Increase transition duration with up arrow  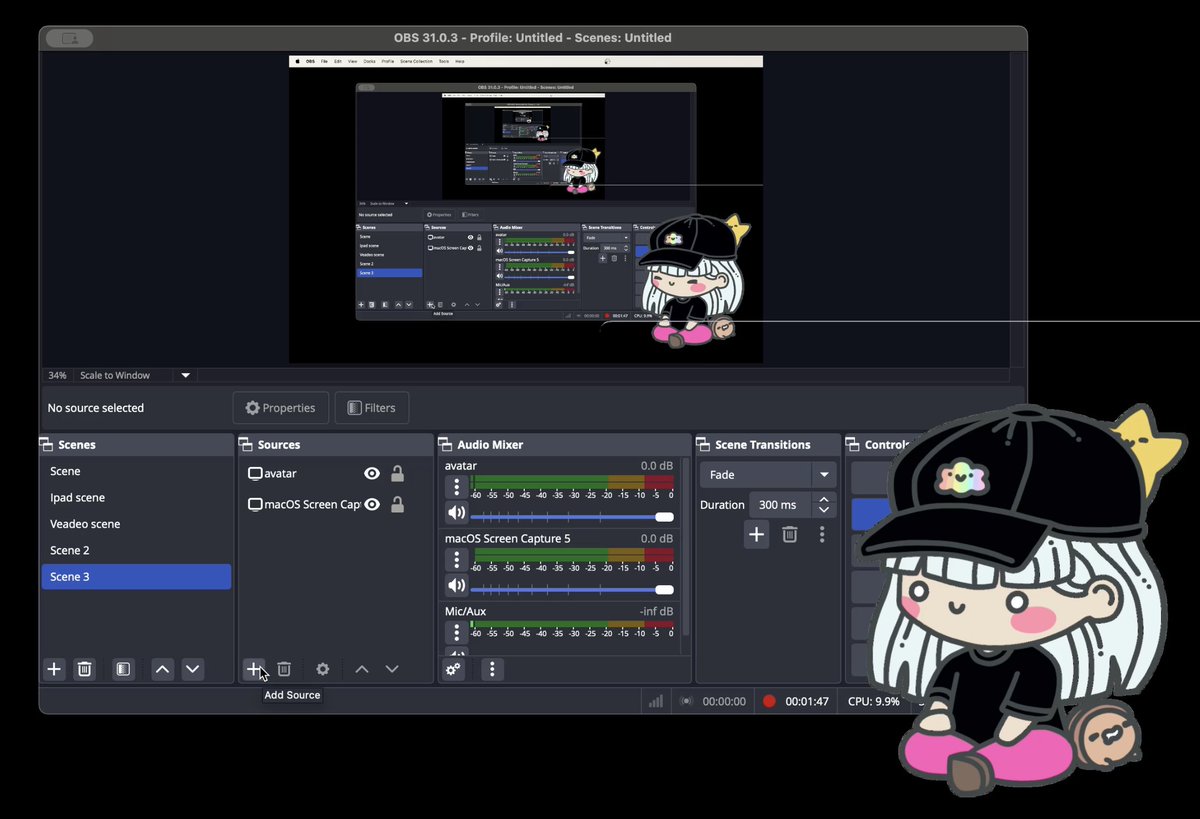[824, 499]
